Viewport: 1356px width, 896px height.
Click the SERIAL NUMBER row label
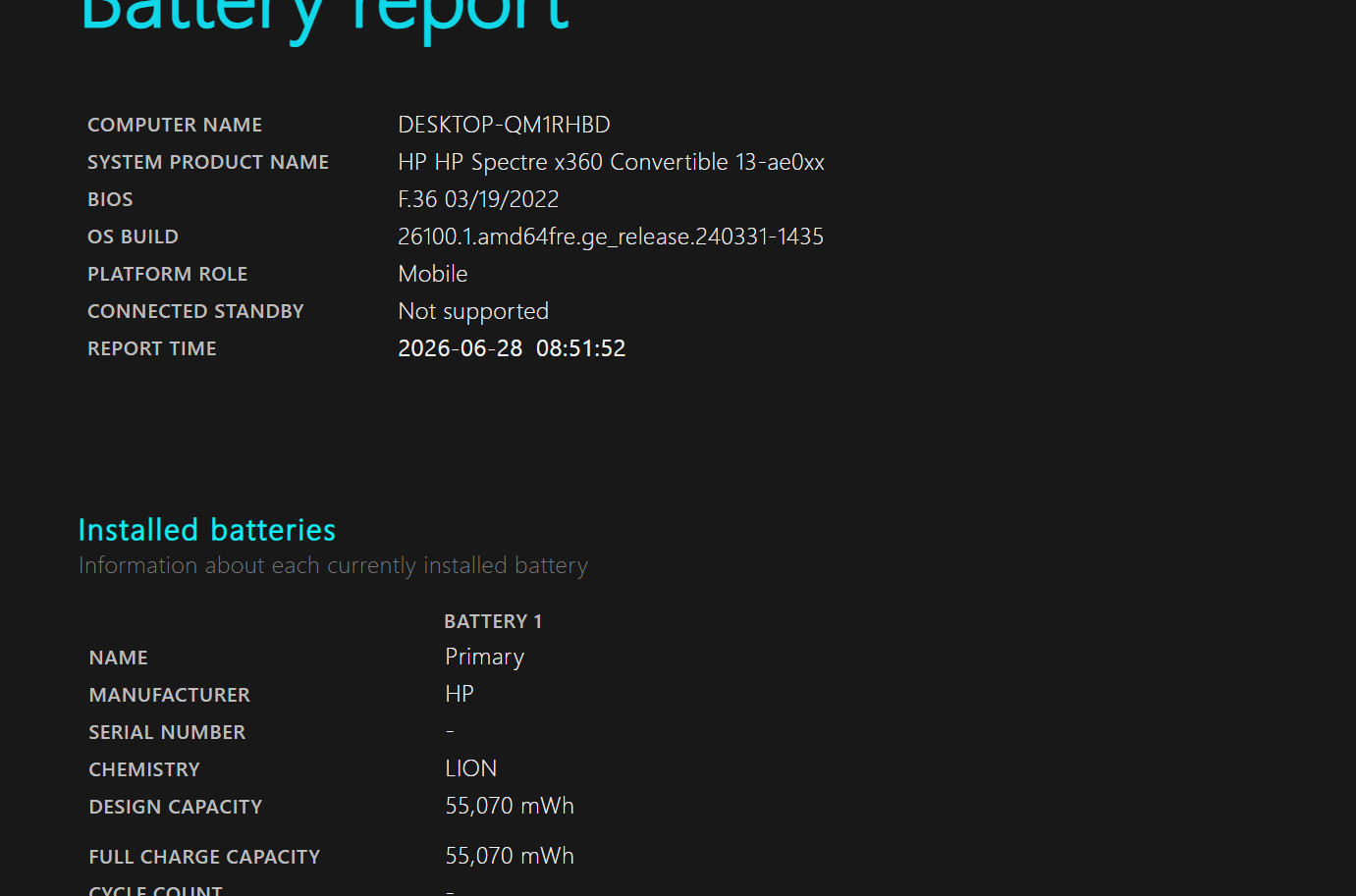(167, 732)
